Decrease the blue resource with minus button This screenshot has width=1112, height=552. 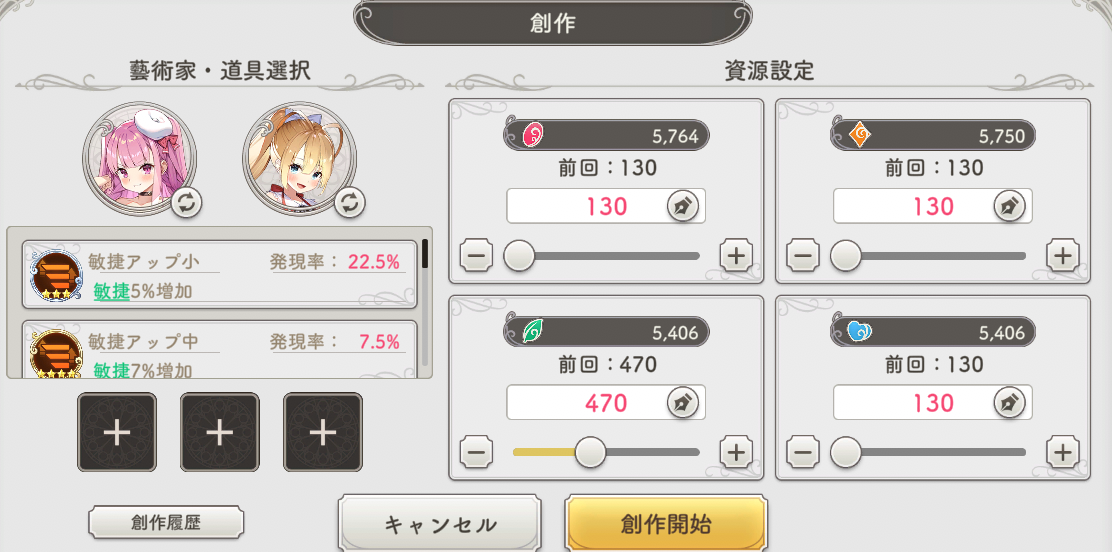[x=803, y=452]
